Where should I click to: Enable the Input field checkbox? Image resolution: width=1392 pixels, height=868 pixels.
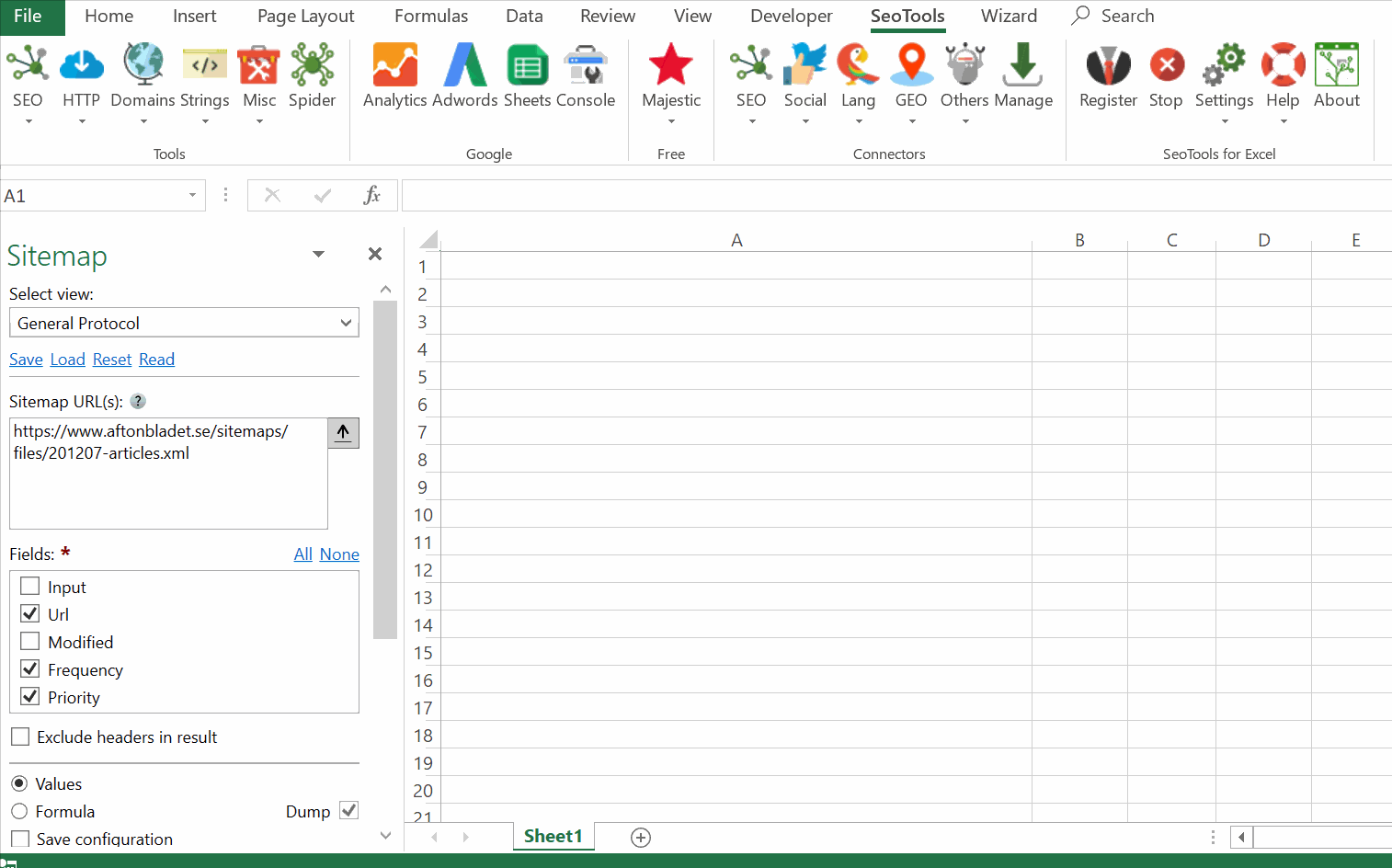30,587
